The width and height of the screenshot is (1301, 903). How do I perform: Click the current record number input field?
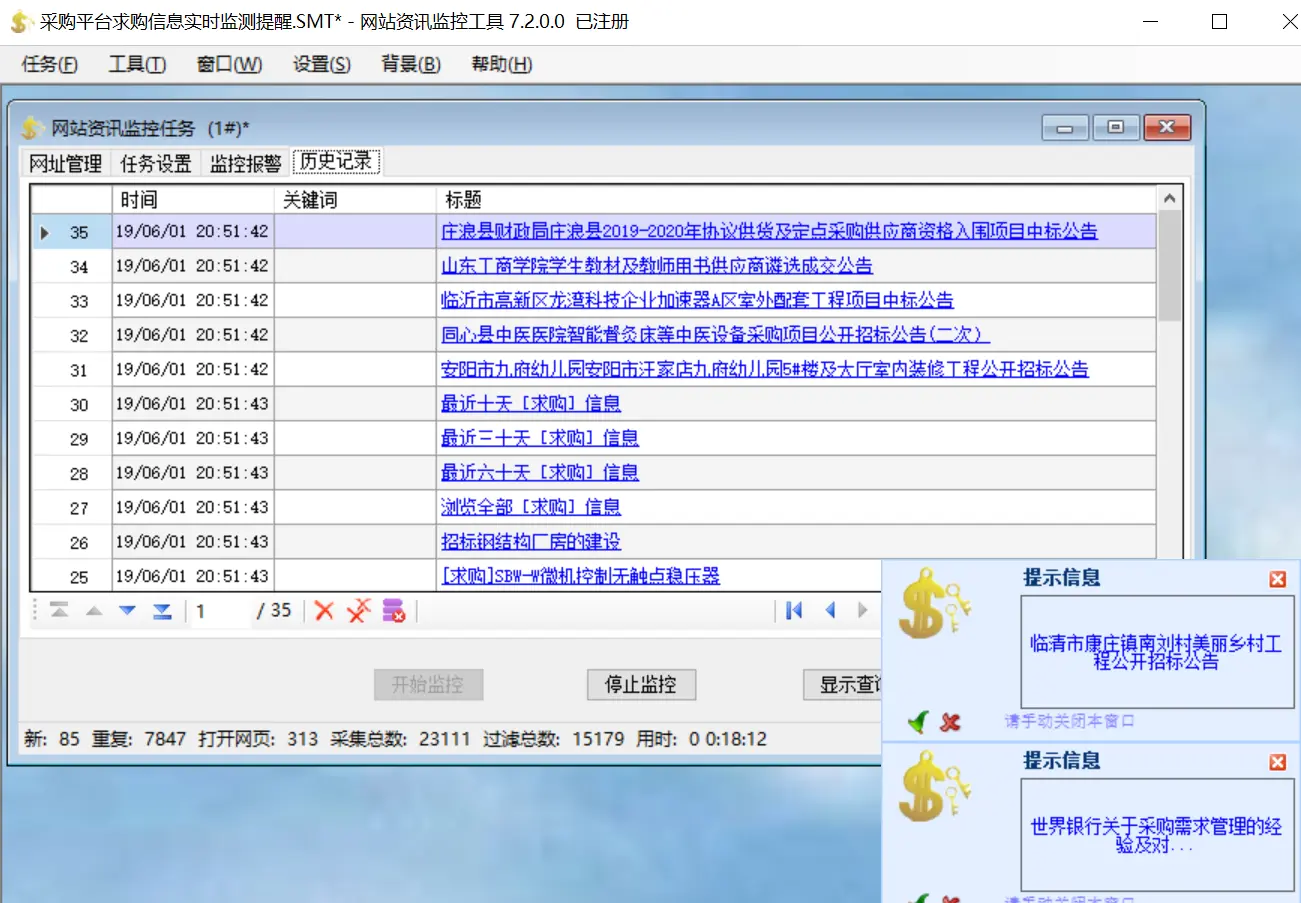[221, 610]
